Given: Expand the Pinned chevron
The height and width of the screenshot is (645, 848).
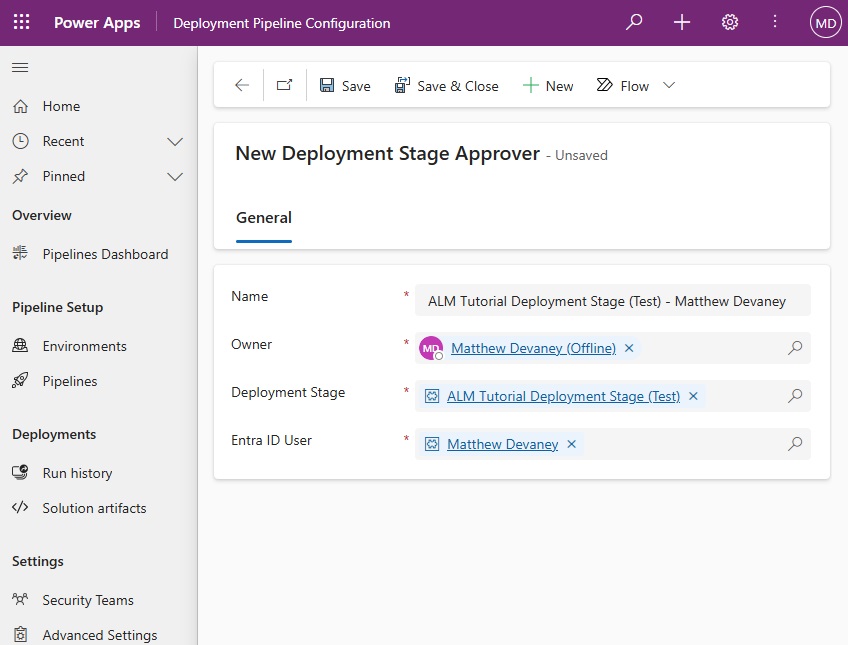Looking at the screenshot, I should [175, 177].
